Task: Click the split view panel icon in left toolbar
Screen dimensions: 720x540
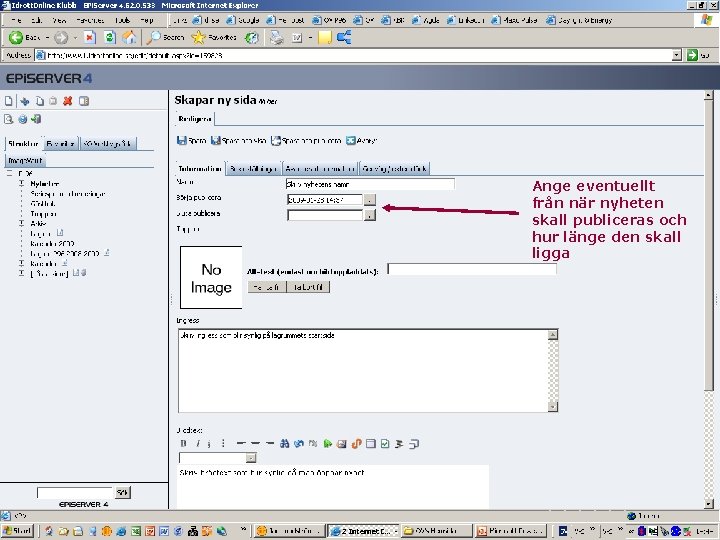Action: pos(84,101)
